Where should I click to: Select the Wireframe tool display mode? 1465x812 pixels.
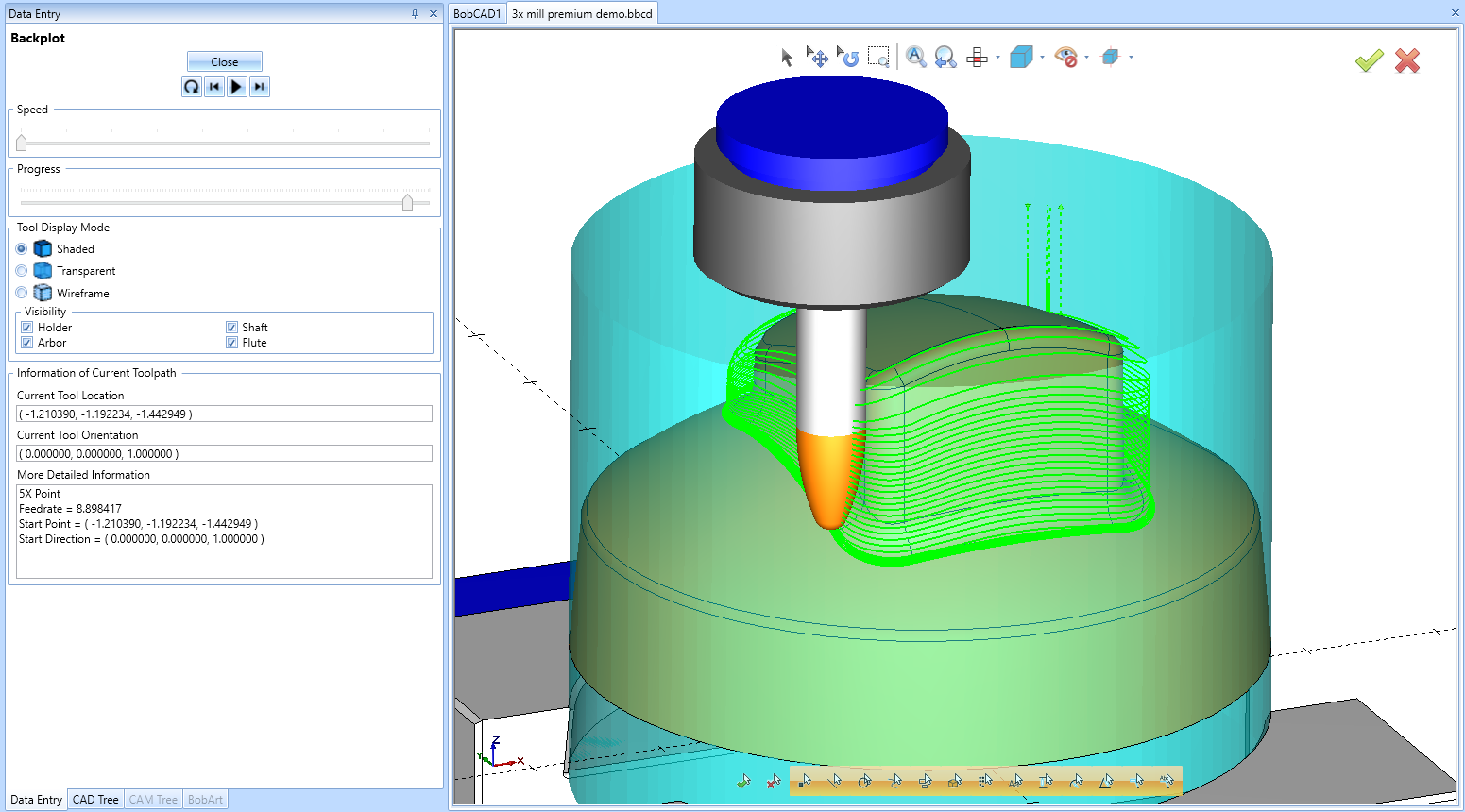click(21, 293)
